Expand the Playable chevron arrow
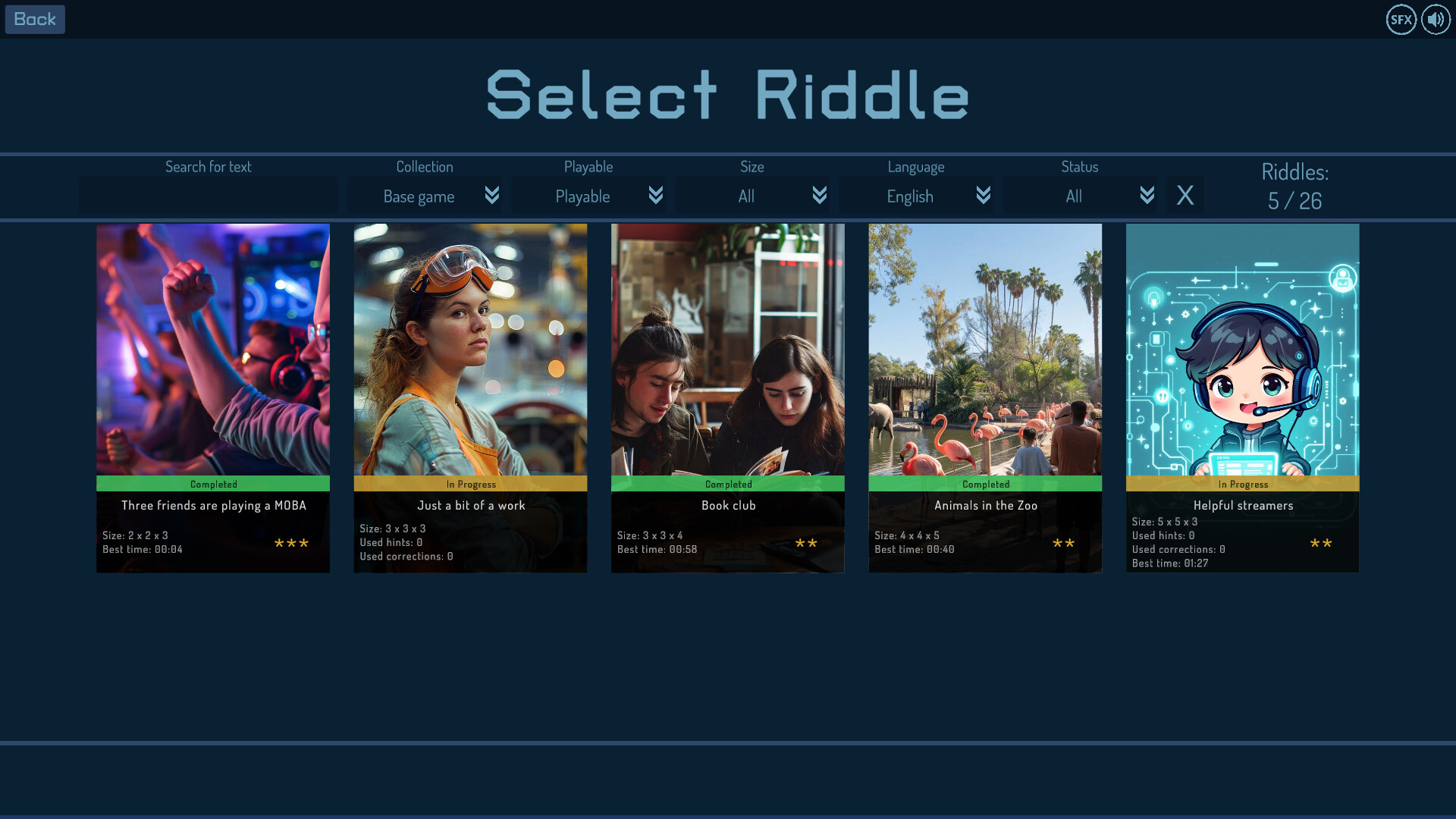The width and height of the screenshot is (1456, 819). pos(655,196)
